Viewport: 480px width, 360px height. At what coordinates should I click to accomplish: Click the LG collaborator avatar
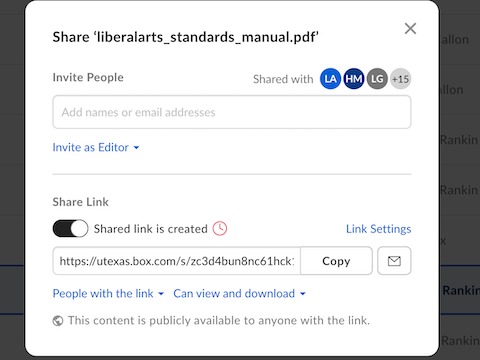point(377,79)
